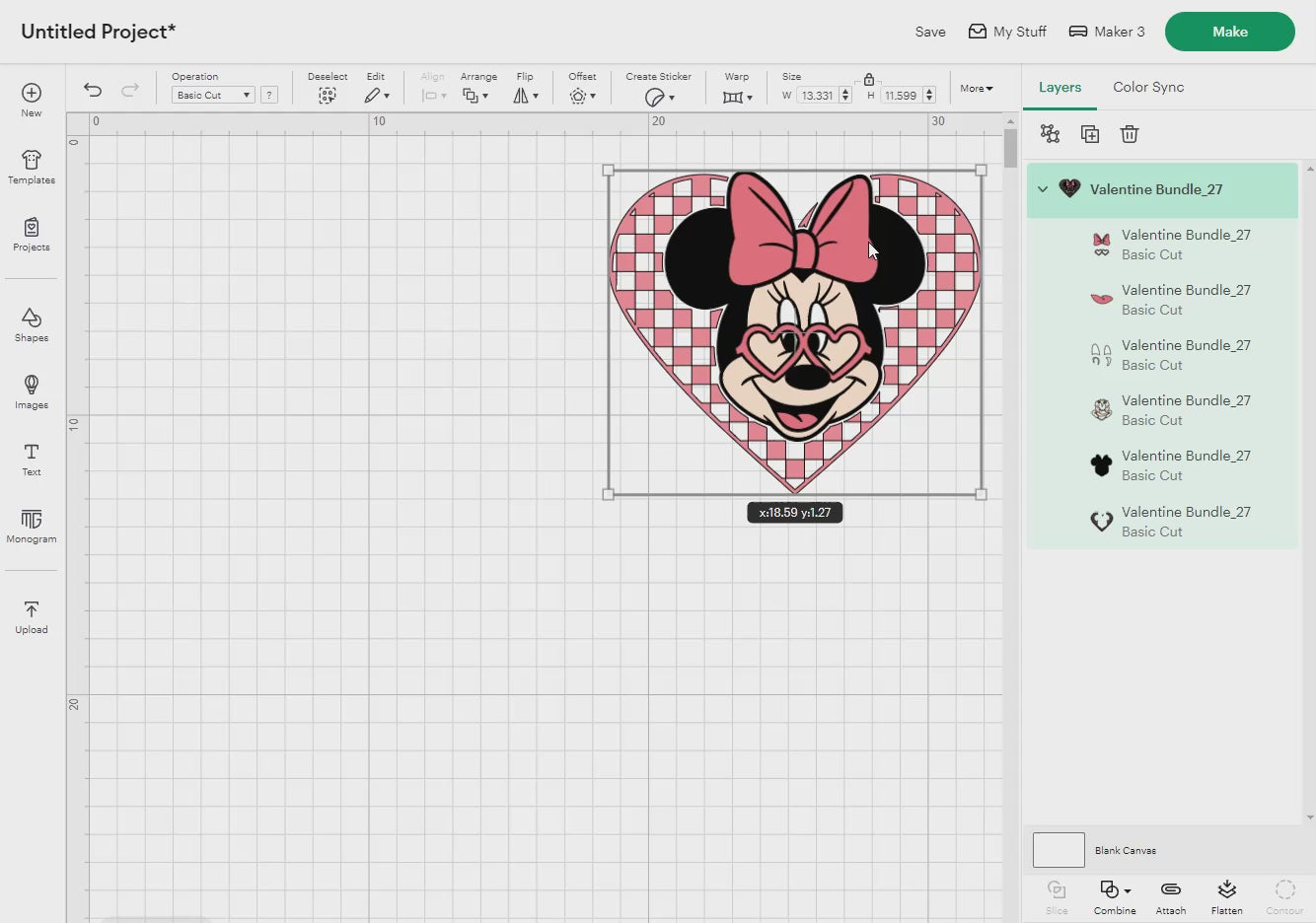Click the Delete trash icon
This screenshot has width=1316, height=923.
click(1130, 134)
